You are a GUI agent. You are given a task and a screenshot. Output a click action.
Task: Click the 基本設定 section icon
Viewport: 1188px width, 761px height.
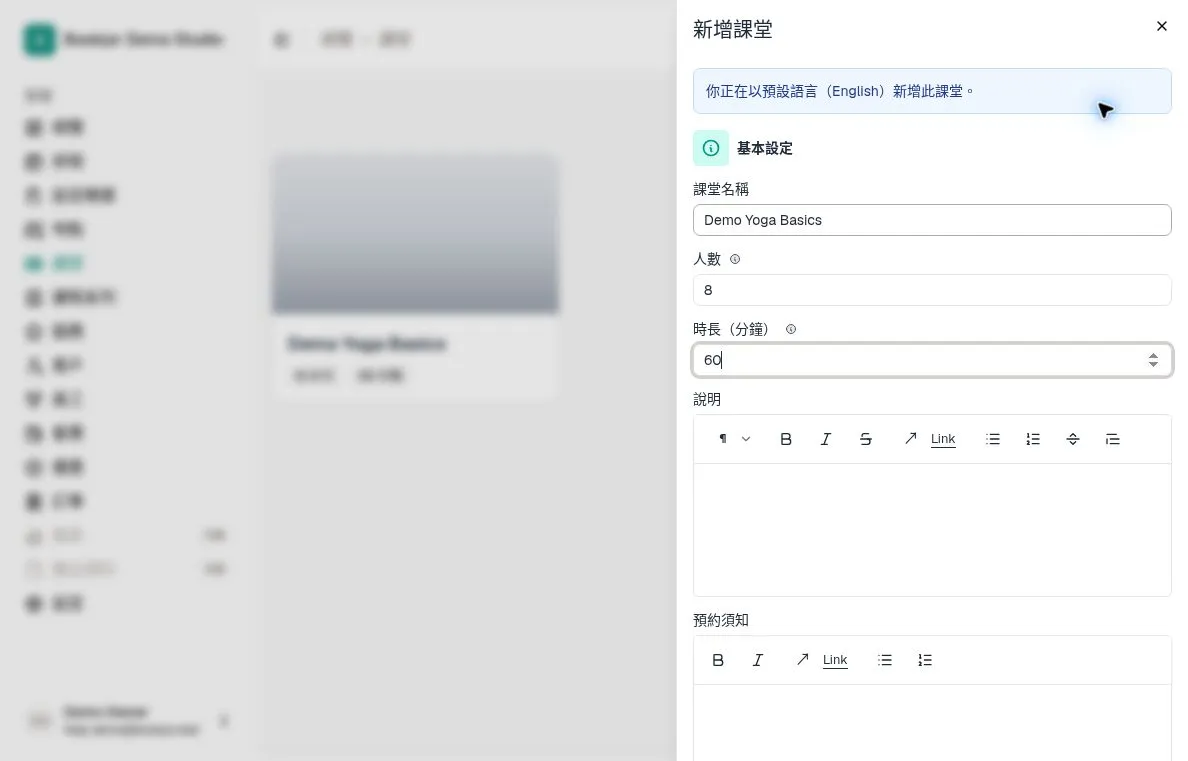click(711, 148)
